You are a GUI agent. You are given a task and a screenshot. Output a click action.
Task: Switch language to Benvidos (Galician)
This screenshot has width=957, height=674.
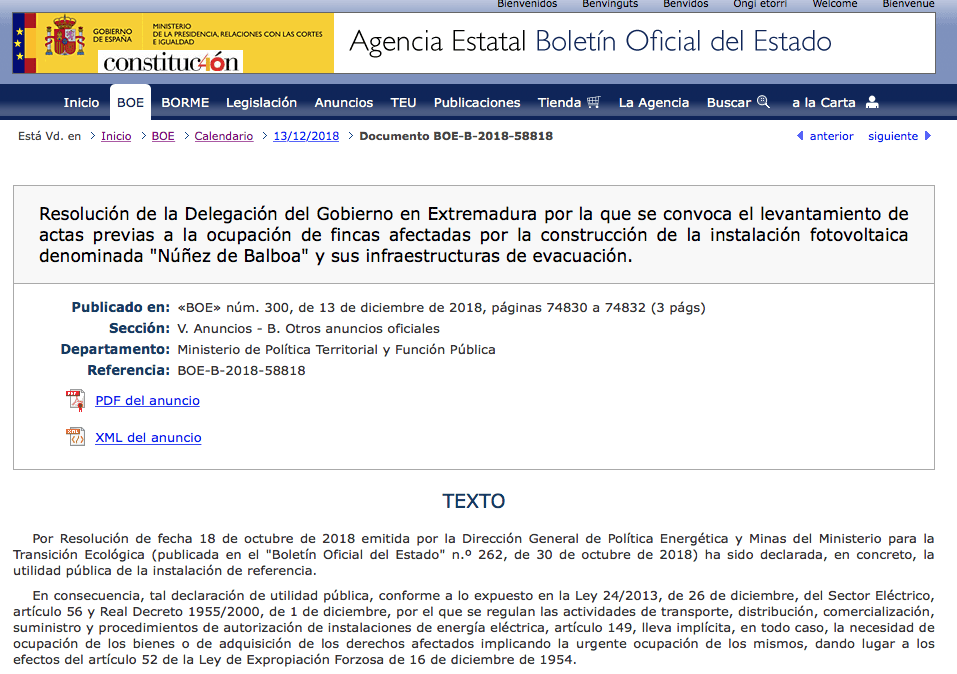685,4
